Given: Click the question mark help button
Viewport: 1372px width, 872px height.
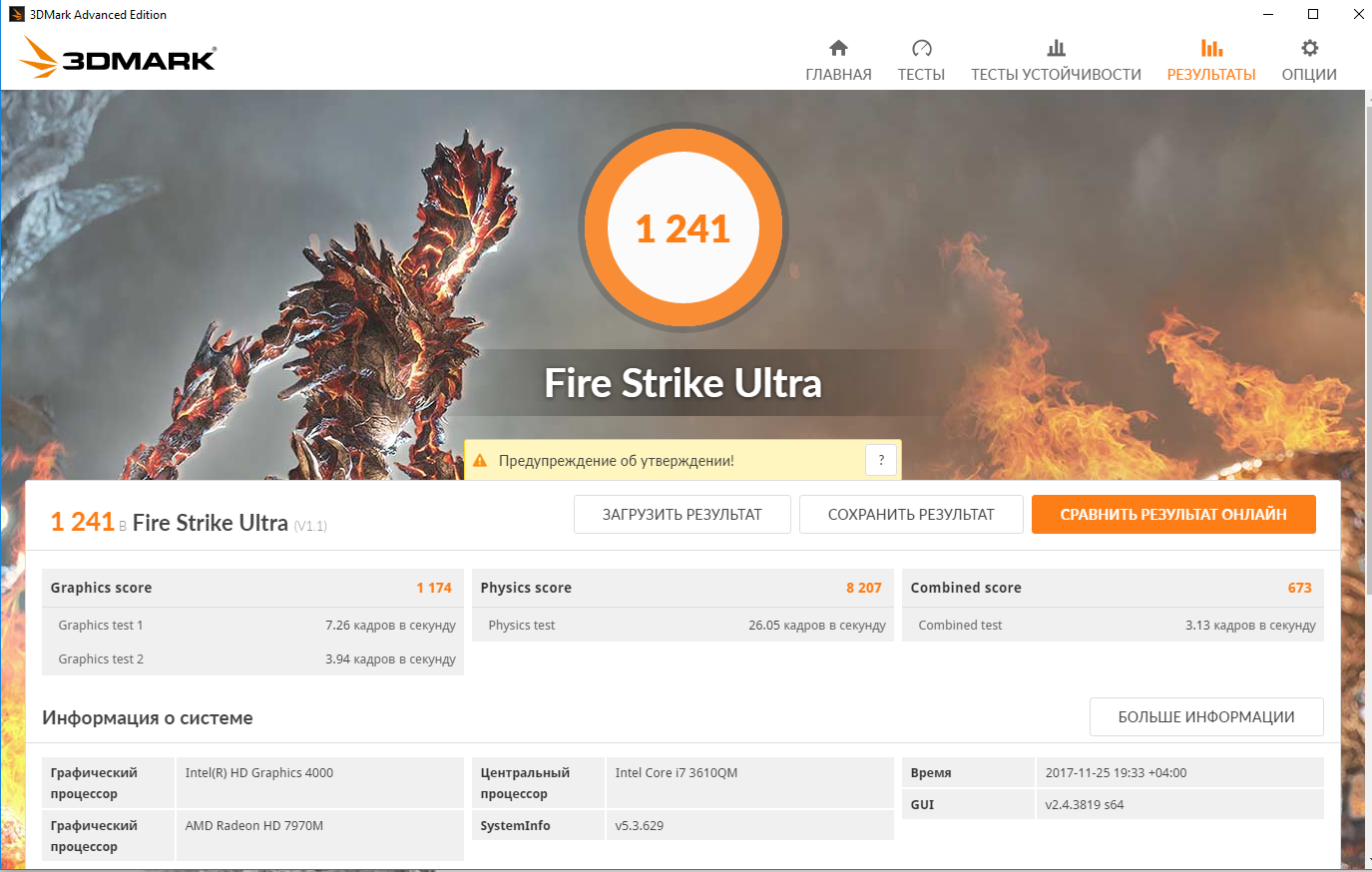Looking at the screenshot, I should click(x=881, y=460).
